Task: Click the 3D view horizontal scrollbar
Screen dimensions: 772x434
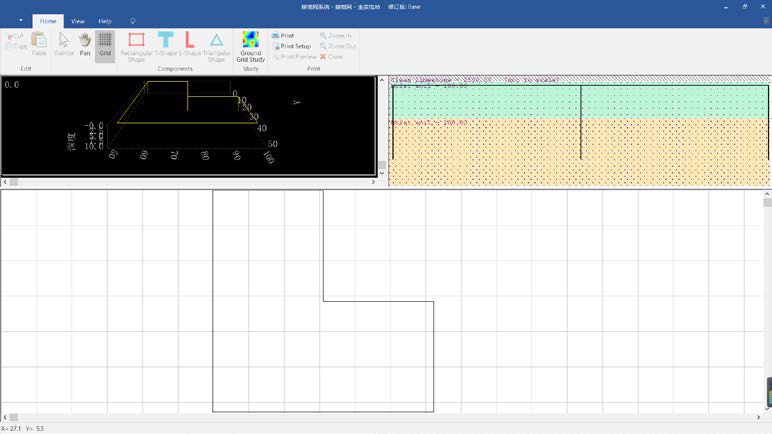Action: point(189,182)
